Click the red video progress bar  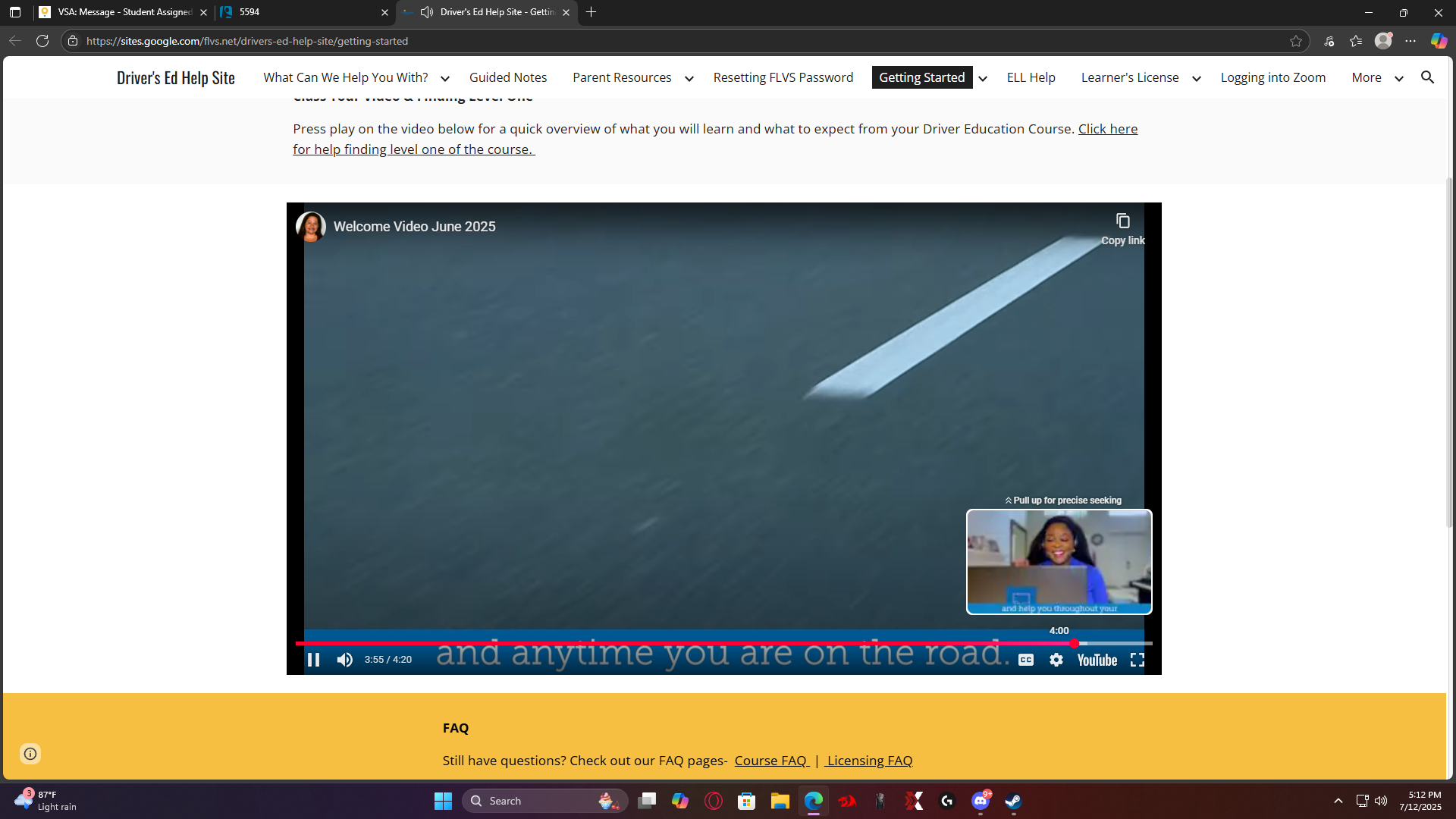click(x=682, y=643)
